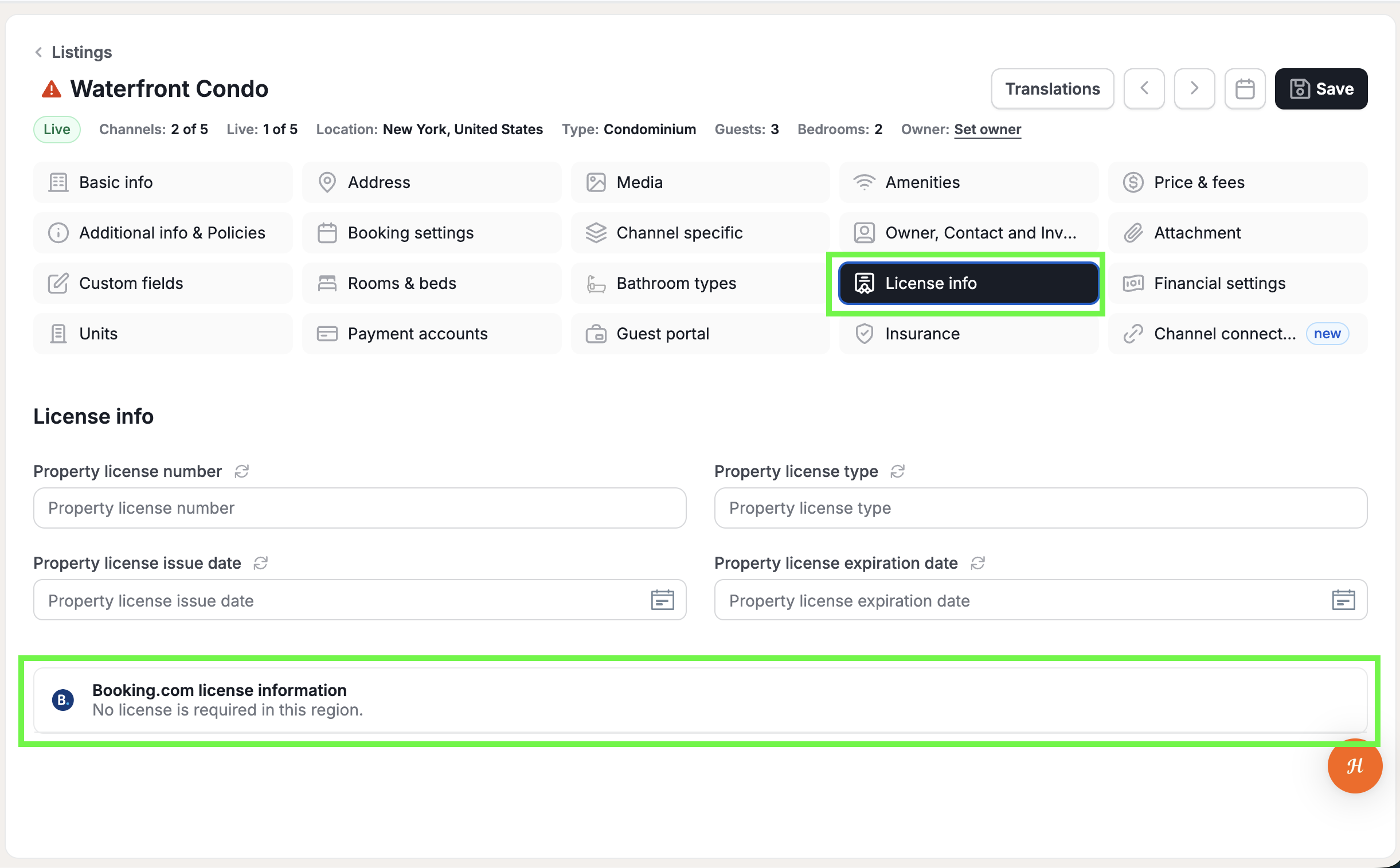Open the Insurance tab
The height and width of the screenshot is (868, 1400).
(969, 334)
